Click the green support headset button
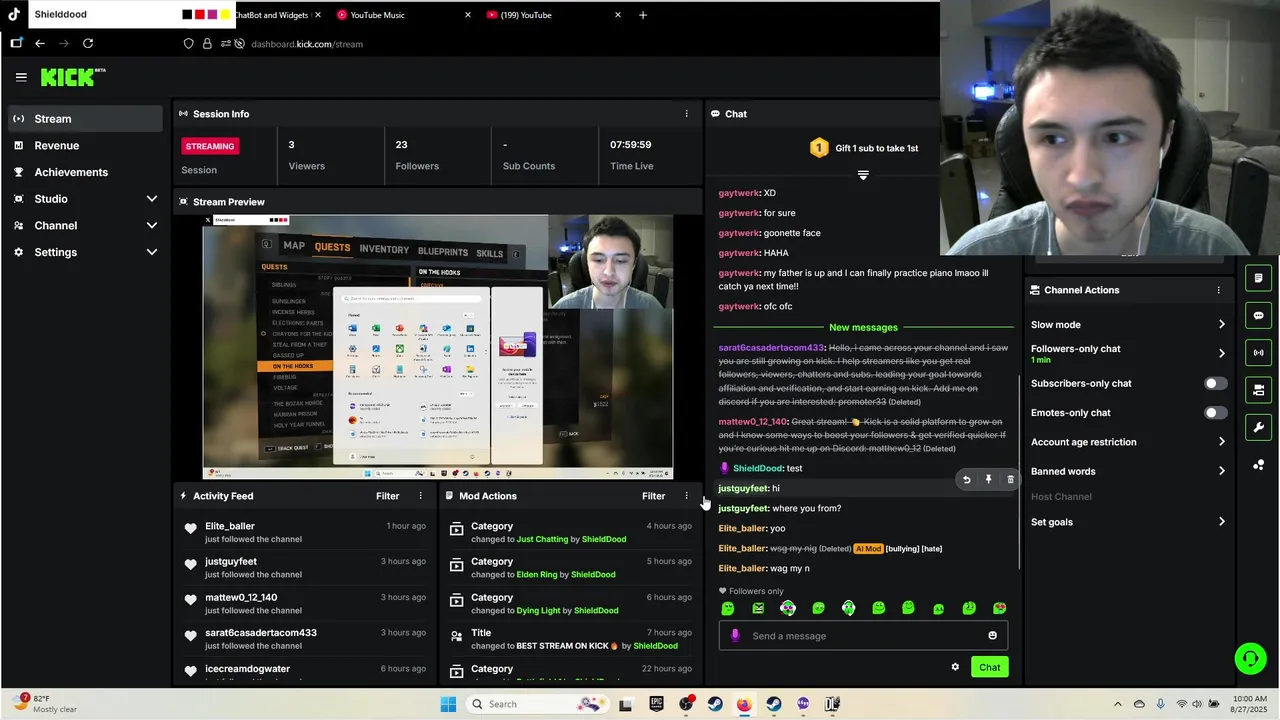The height and width of the screenshot is (720, 1280). click(x=1250, y=658)
